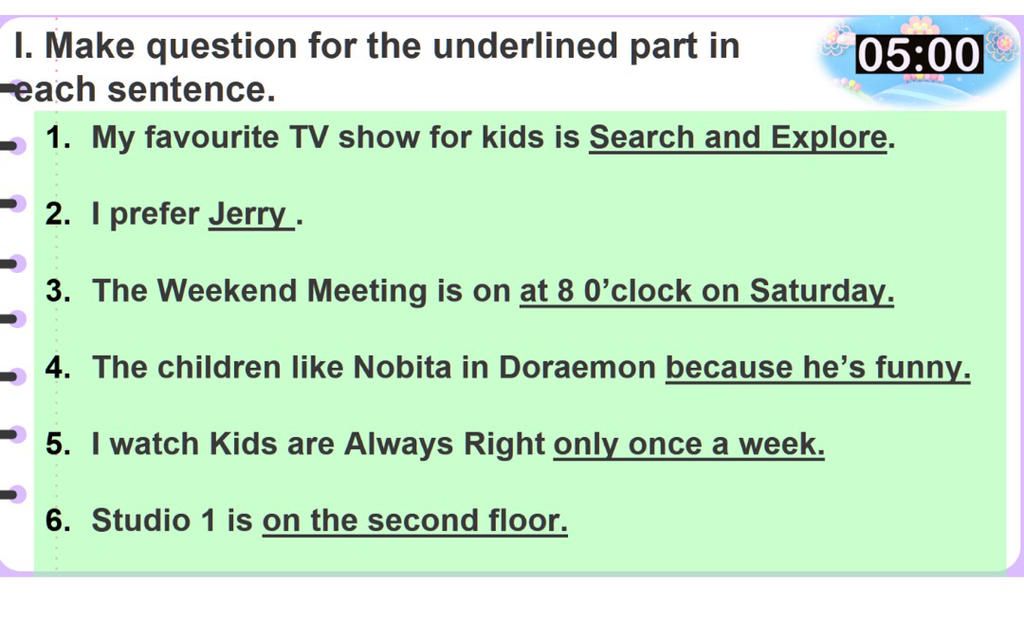1024x620 pixels.
Task: Click the words "Kids are Always Right"
Action: tap(377, 444)
